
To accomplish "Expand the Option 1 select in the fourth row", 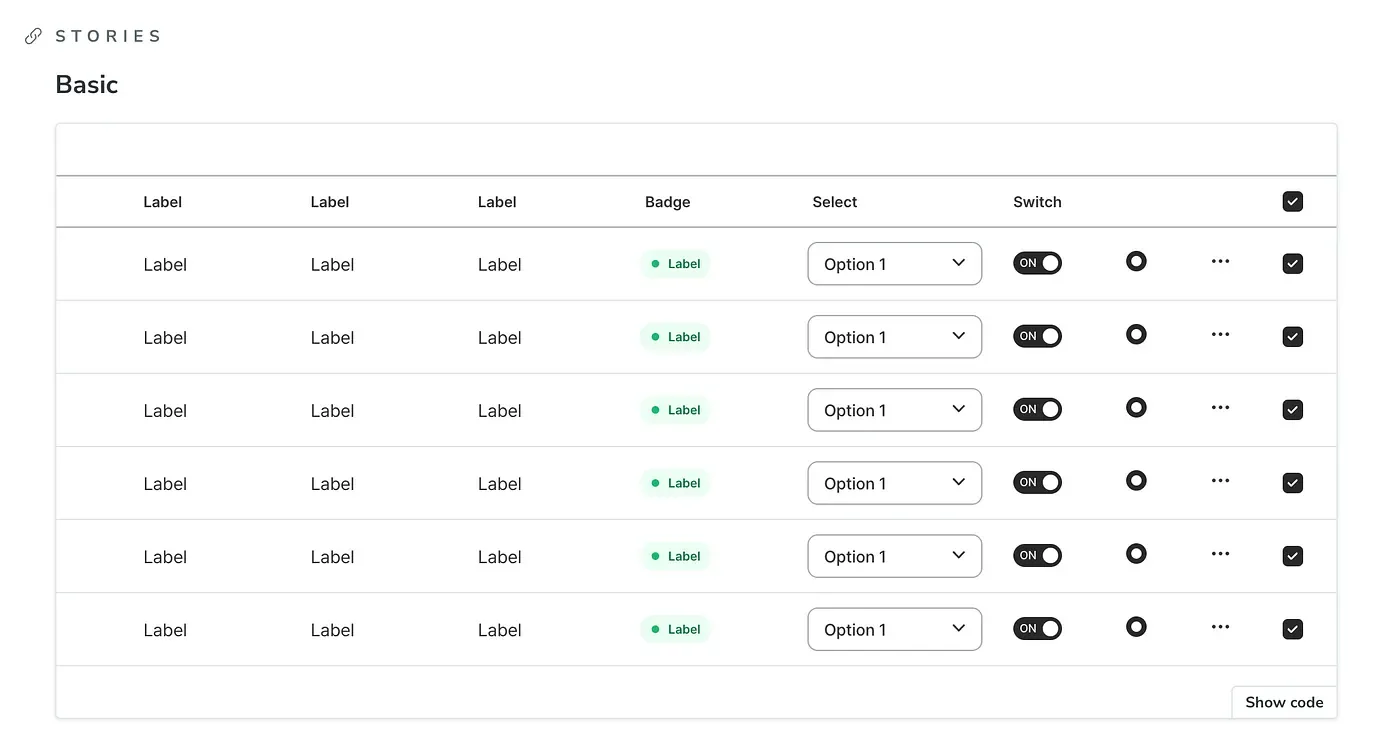I will tap(895, 483).
